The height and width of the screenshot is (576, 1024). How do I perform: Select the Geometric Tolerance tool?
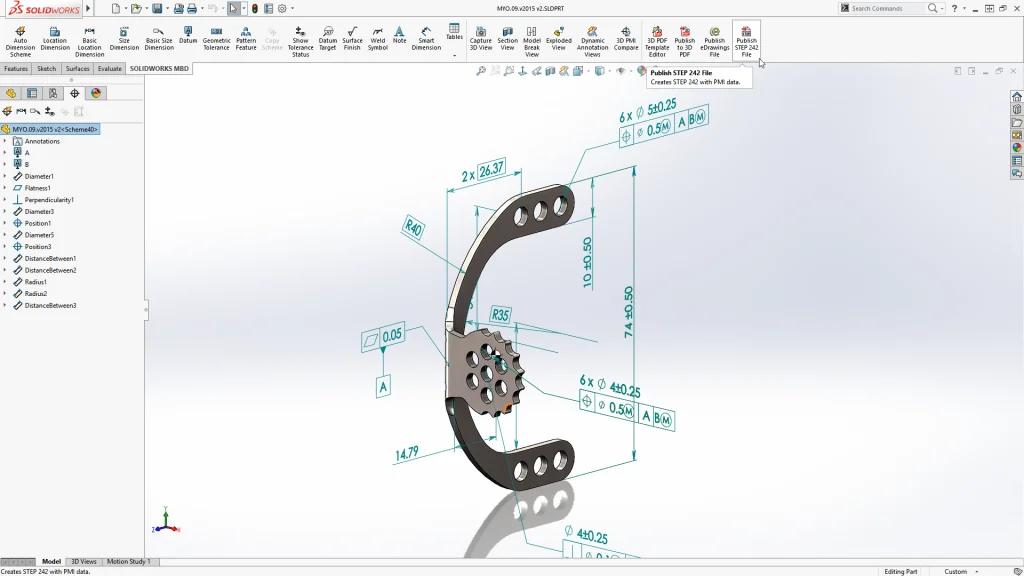coord(216,39)
